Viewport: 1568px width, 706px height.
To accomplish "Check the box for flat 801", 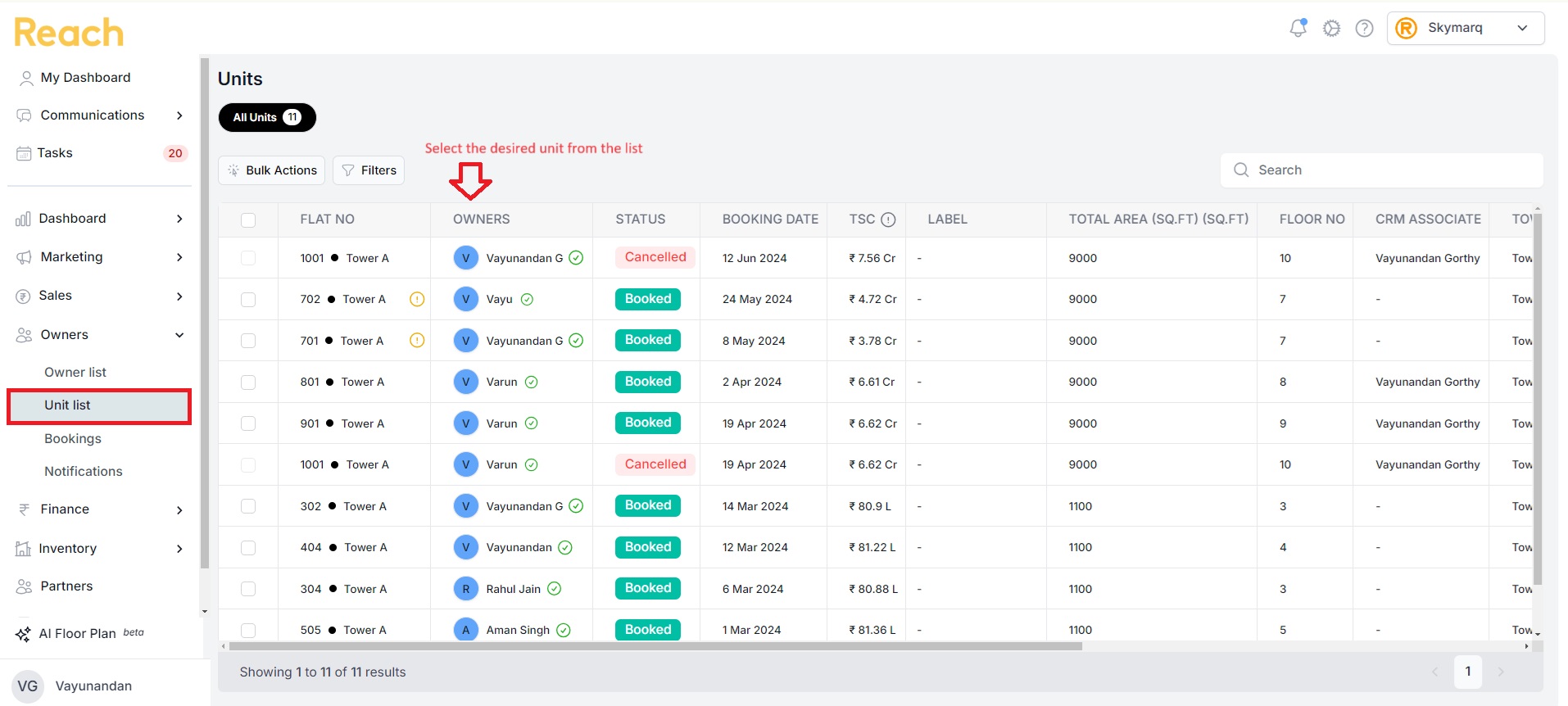I will pos(248,382).
